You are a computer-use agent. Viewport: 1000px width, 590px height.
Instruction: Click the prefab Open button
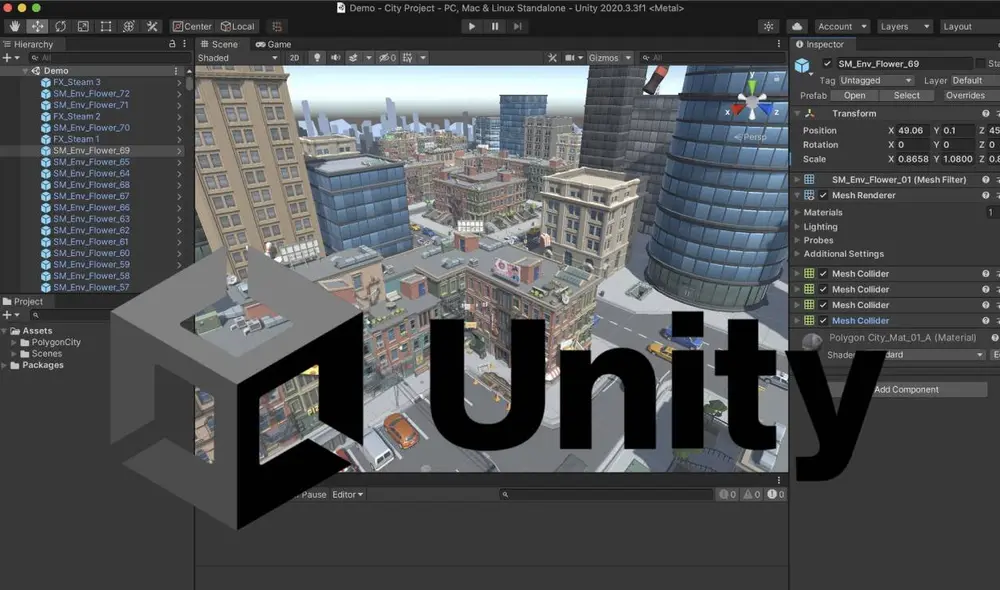pos(855,95)
